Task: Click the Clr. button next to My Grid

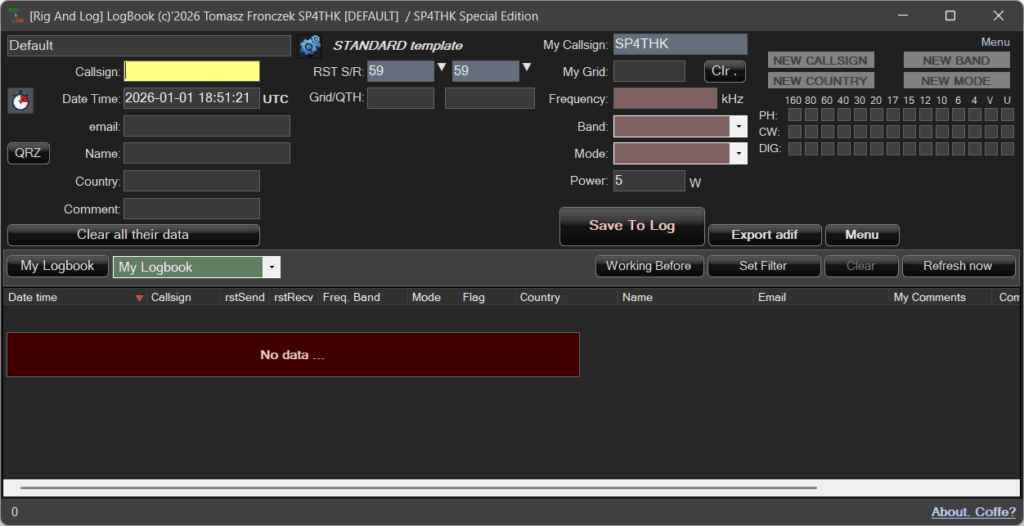Action: pyautogui.click(x=724, y=71)
